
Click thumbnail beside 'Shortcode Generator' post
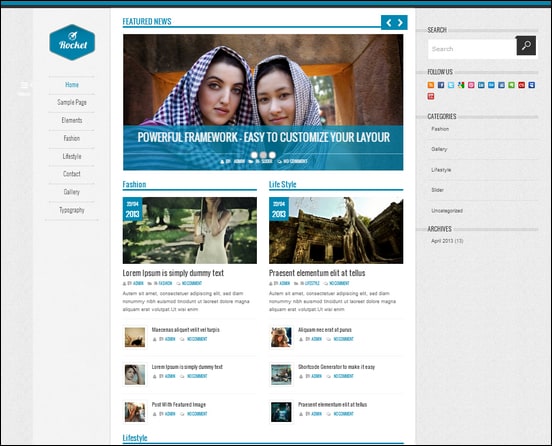click(x=281, y=375)
